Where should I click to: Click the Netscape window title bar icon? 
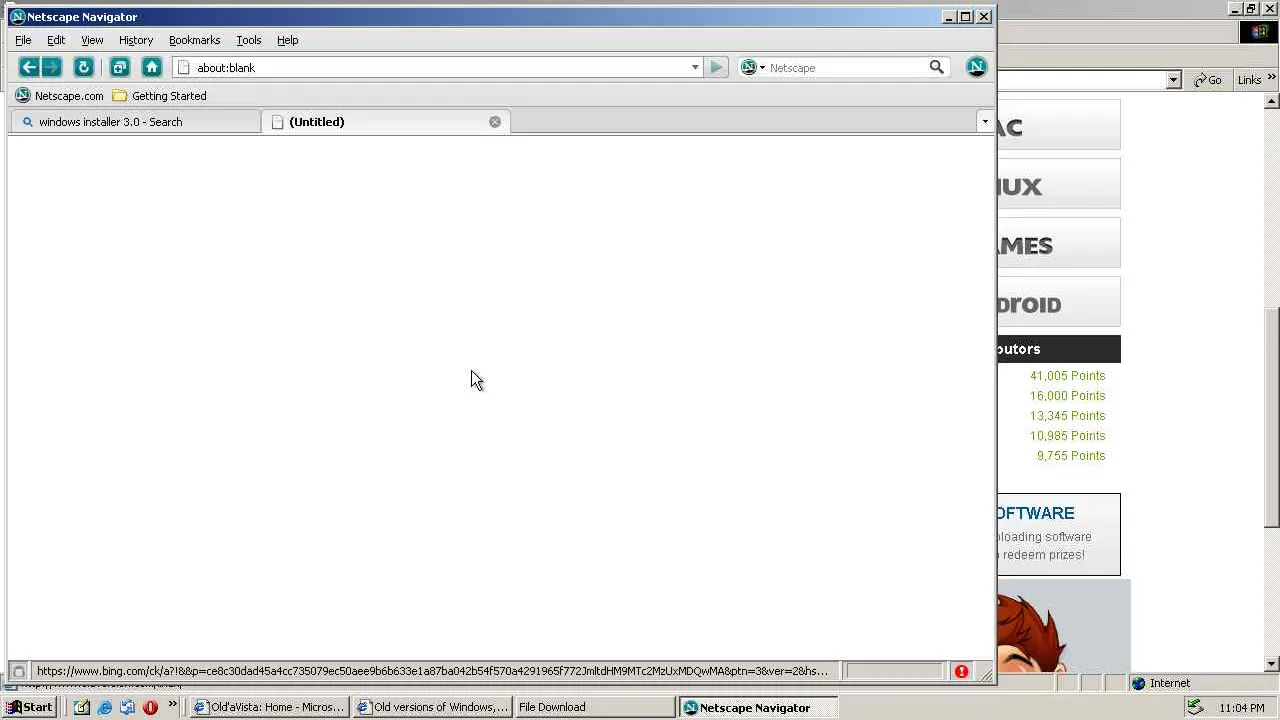pos(17,17)
